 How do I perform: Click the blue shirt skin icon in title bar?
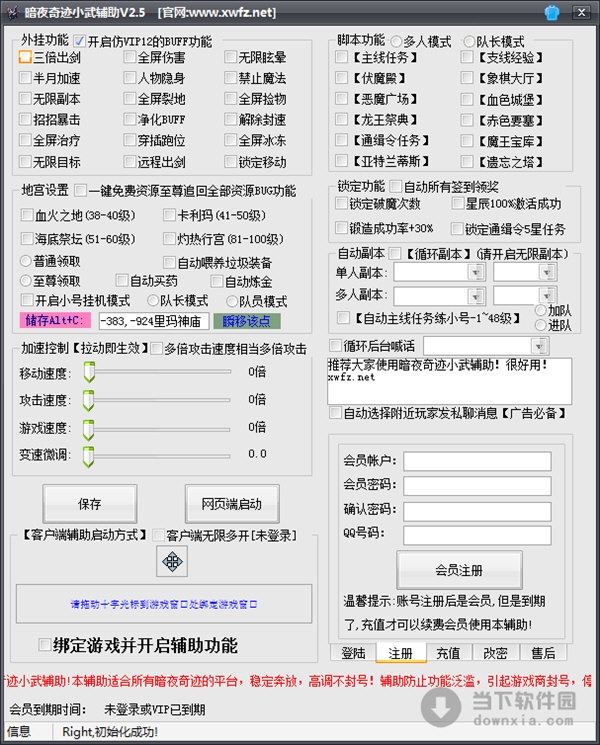[x=552, y=12]
